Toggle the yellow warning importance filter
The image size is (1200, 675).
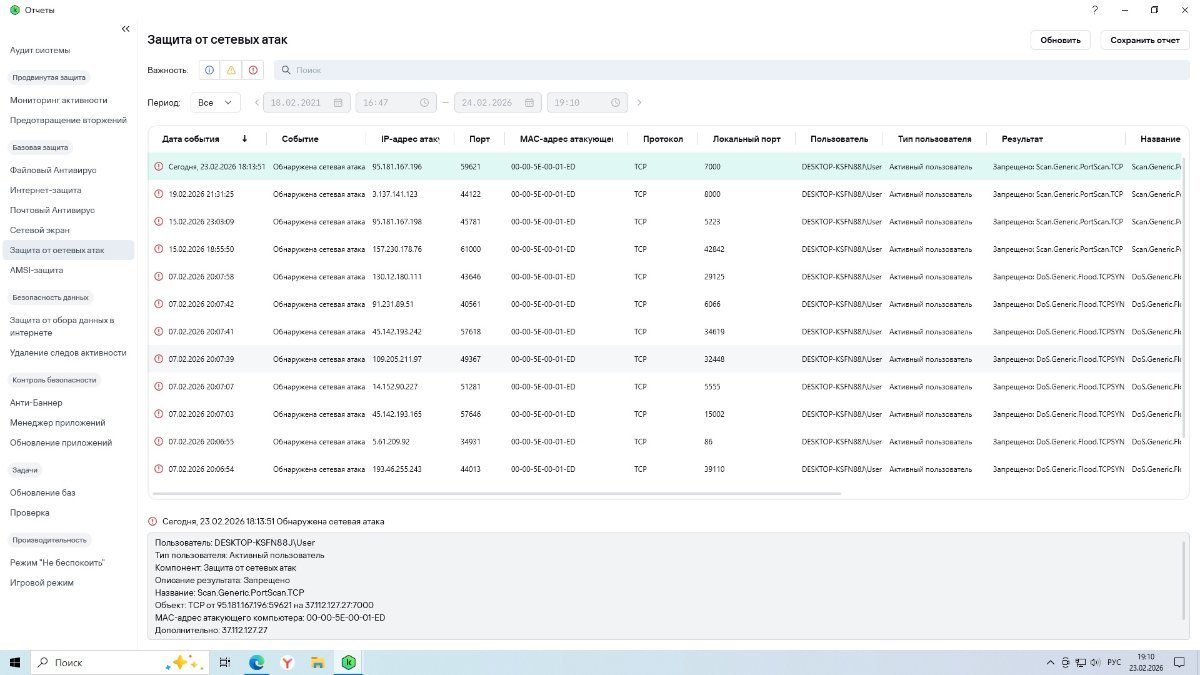click(x=231, y=70)
